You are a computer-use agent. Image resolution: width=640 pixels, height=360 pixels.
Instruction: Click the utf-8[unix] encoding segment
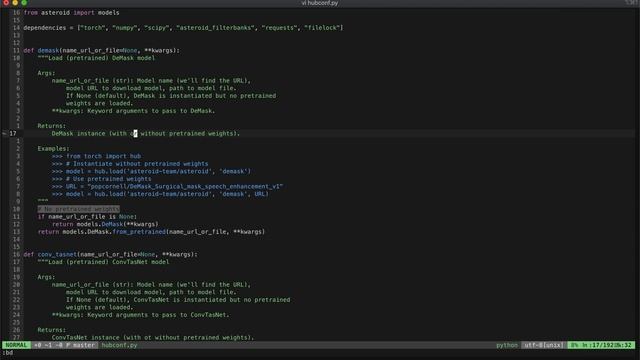pos(544,345)
